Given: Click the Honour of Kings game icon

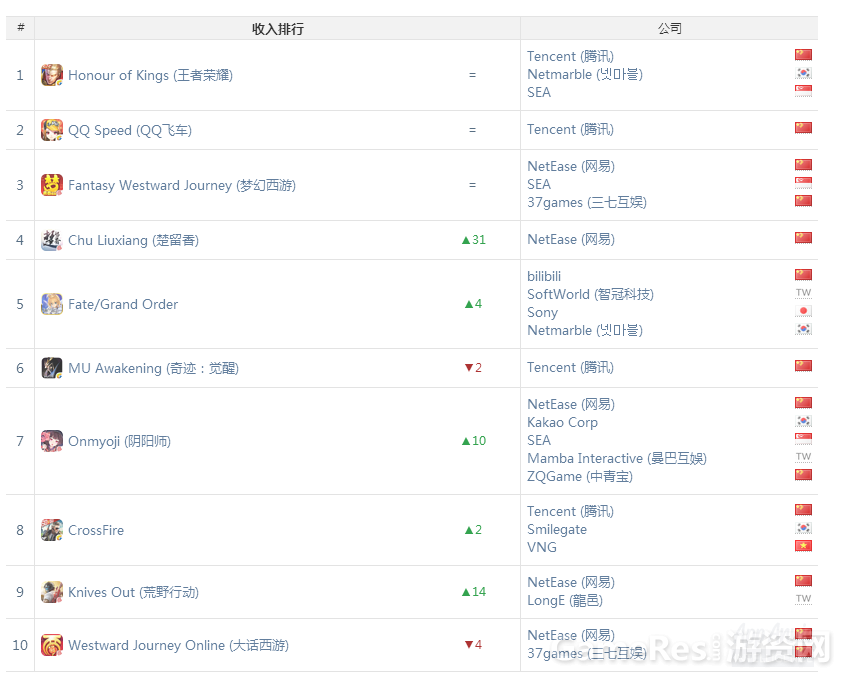Looking at the screenshot, I should click(x=52, y=75).
